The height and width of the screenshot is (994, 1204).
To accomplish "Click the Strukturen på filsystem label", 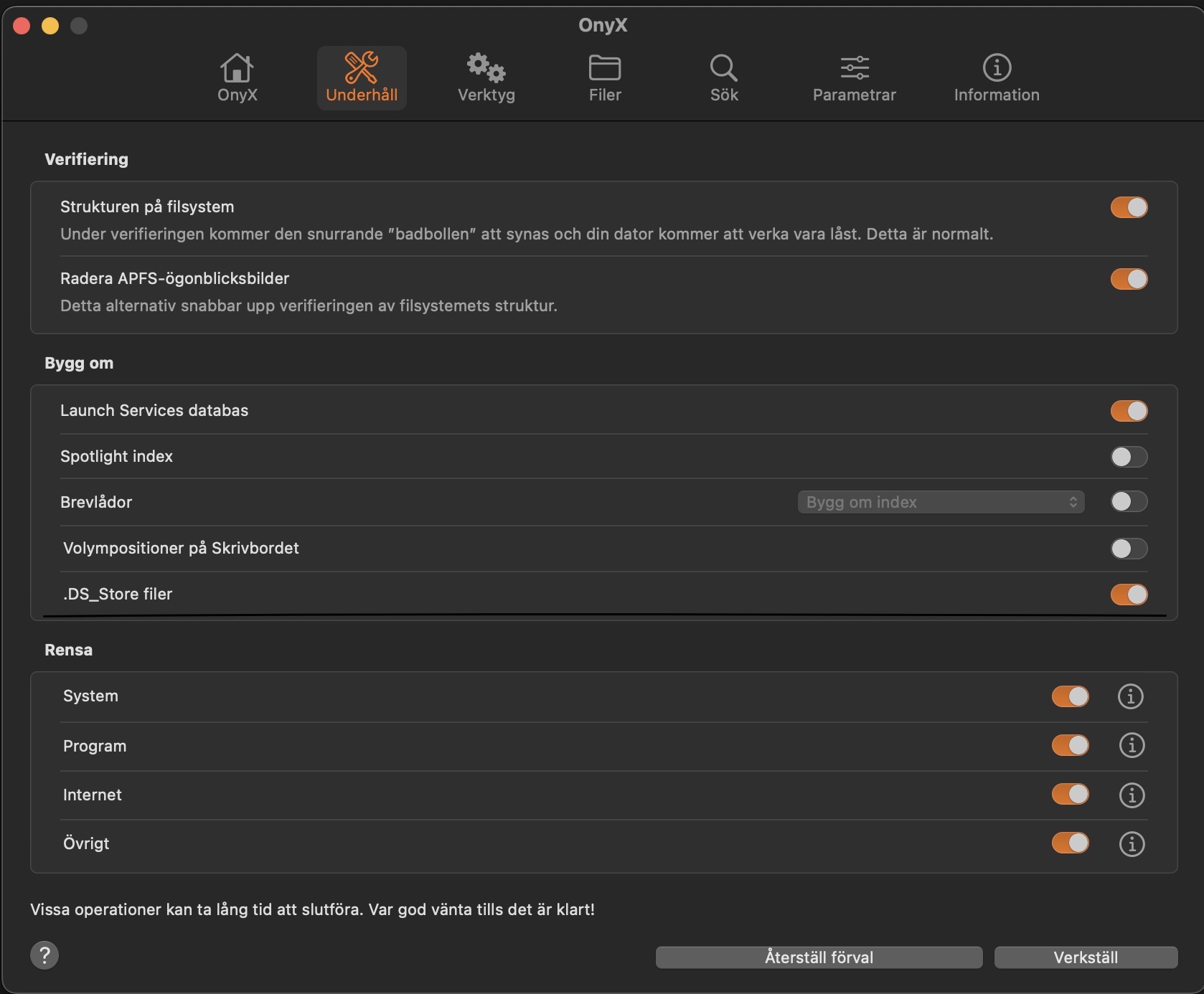I will coord(147,207).
